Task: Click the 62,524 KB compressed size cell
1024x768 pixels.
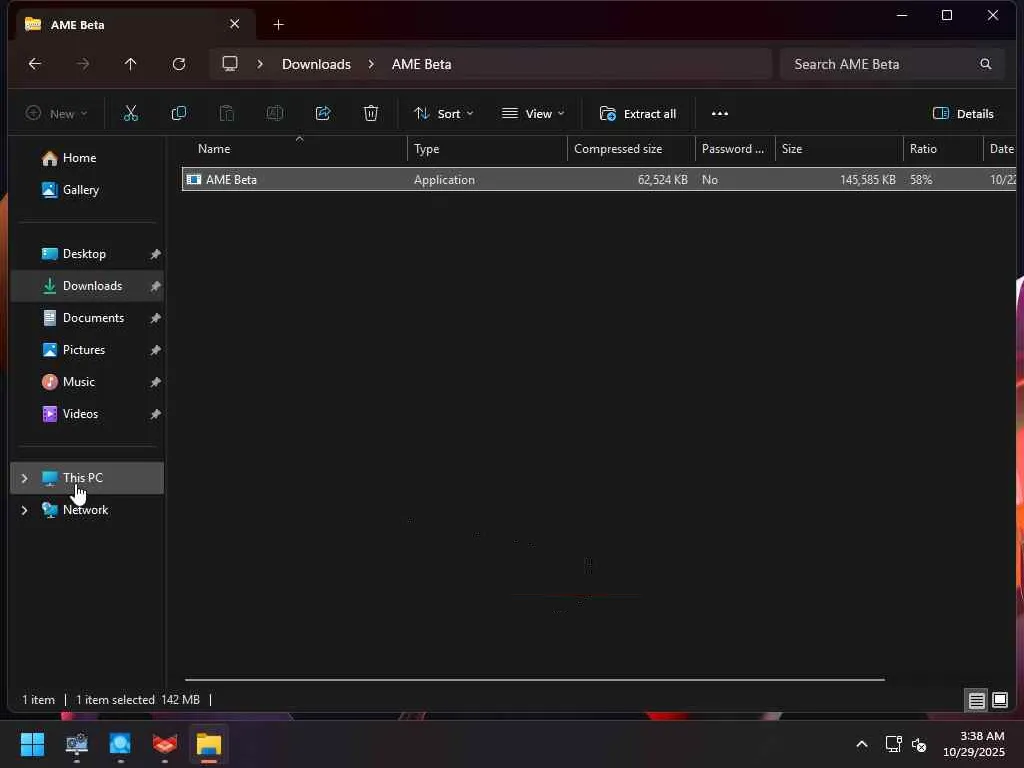Action: pos(662,180)
